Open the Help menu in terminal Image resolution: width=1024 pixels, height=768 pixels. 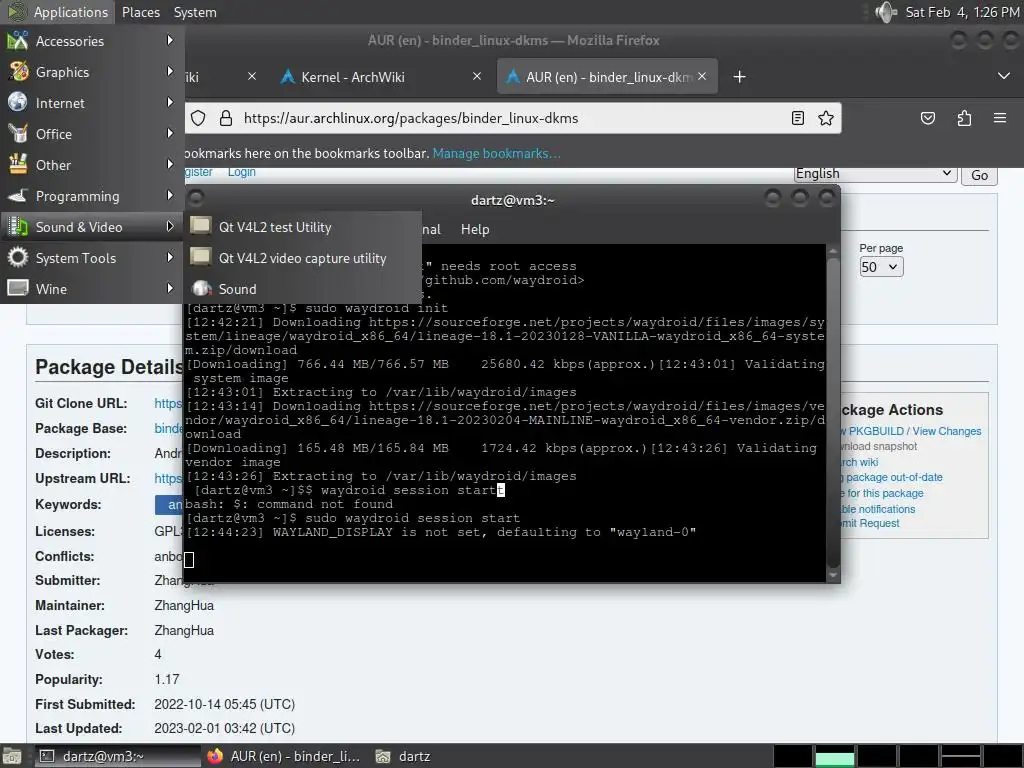[x=475, y=229]
